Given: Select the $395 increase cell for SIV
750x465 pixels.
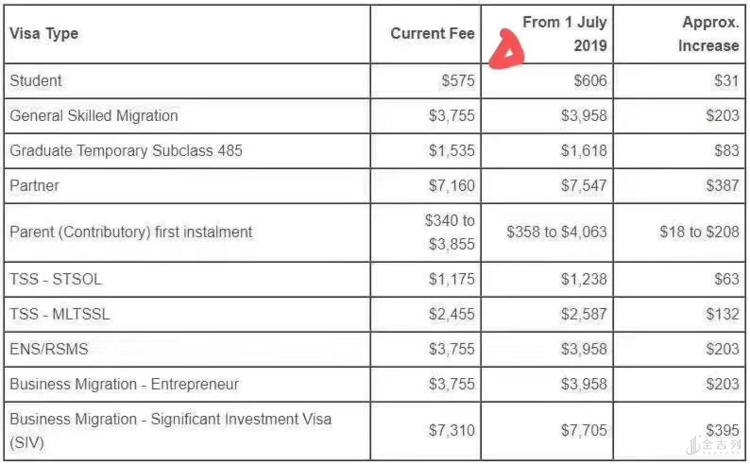Looking at the screenshot, I should pyautogui.click(x=720, y=430).
